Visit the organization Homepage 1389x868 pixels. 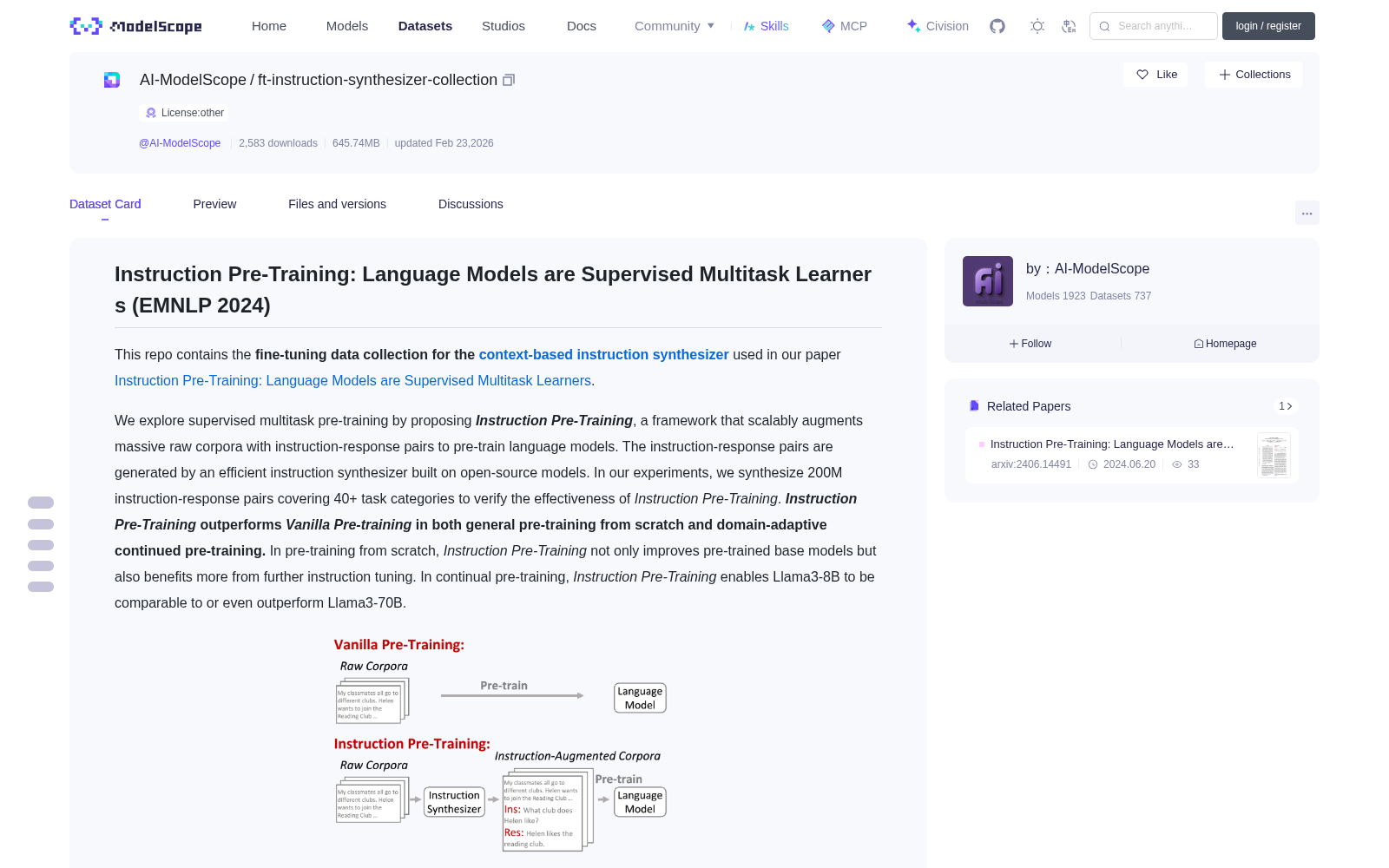click(x=1225, y=344)
